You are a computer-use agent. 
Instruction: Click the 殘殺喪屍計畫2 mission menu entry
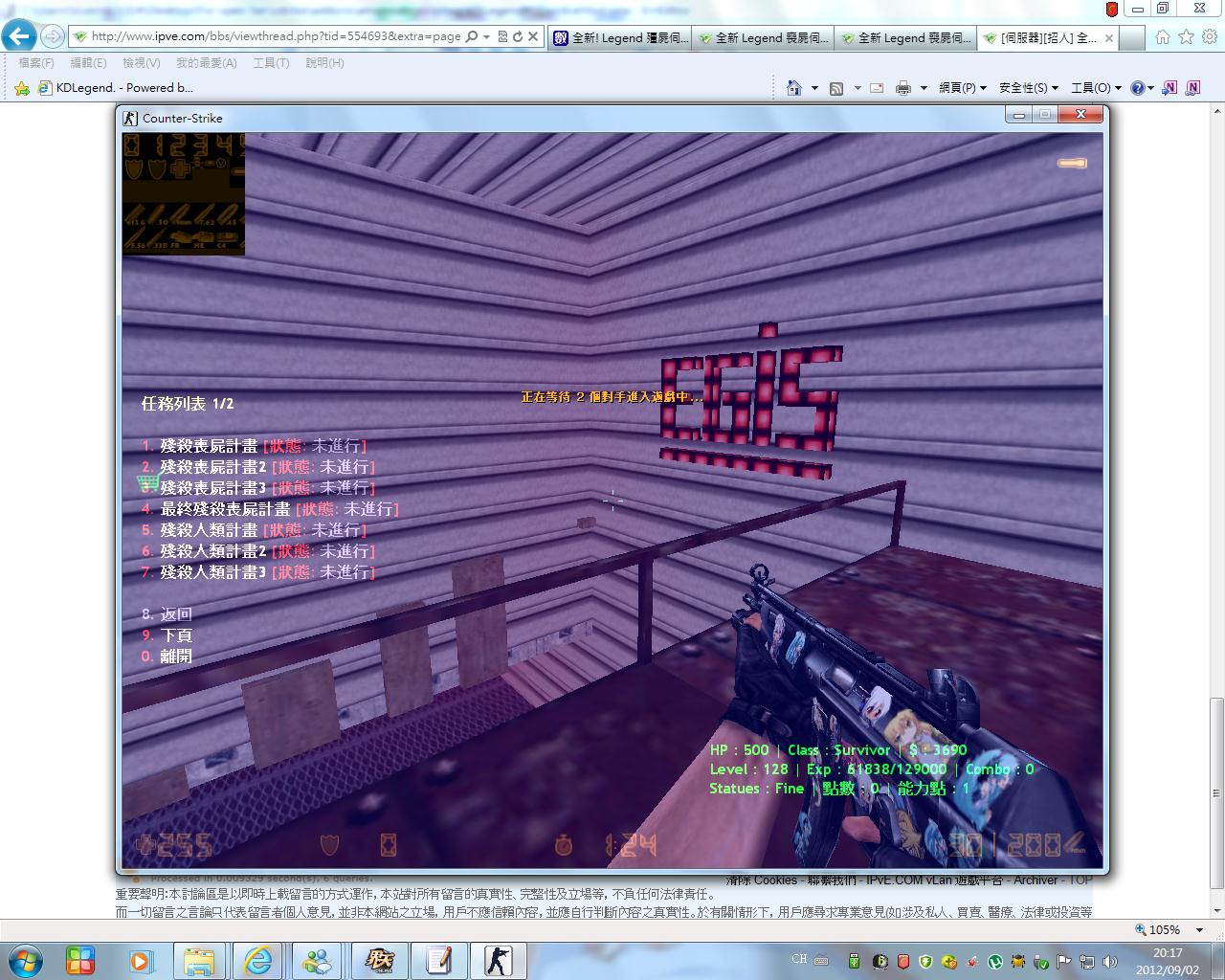257,467
